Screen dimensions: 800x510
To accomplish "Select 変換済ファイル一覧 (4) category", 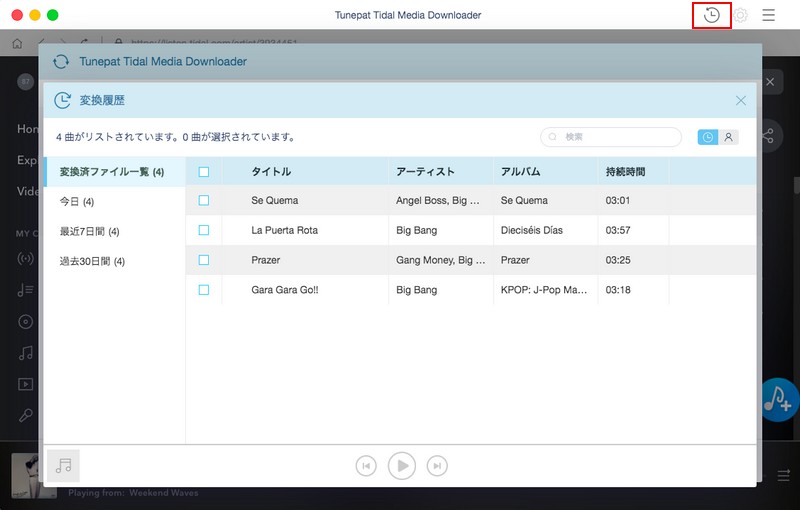I will click(114, 172).
